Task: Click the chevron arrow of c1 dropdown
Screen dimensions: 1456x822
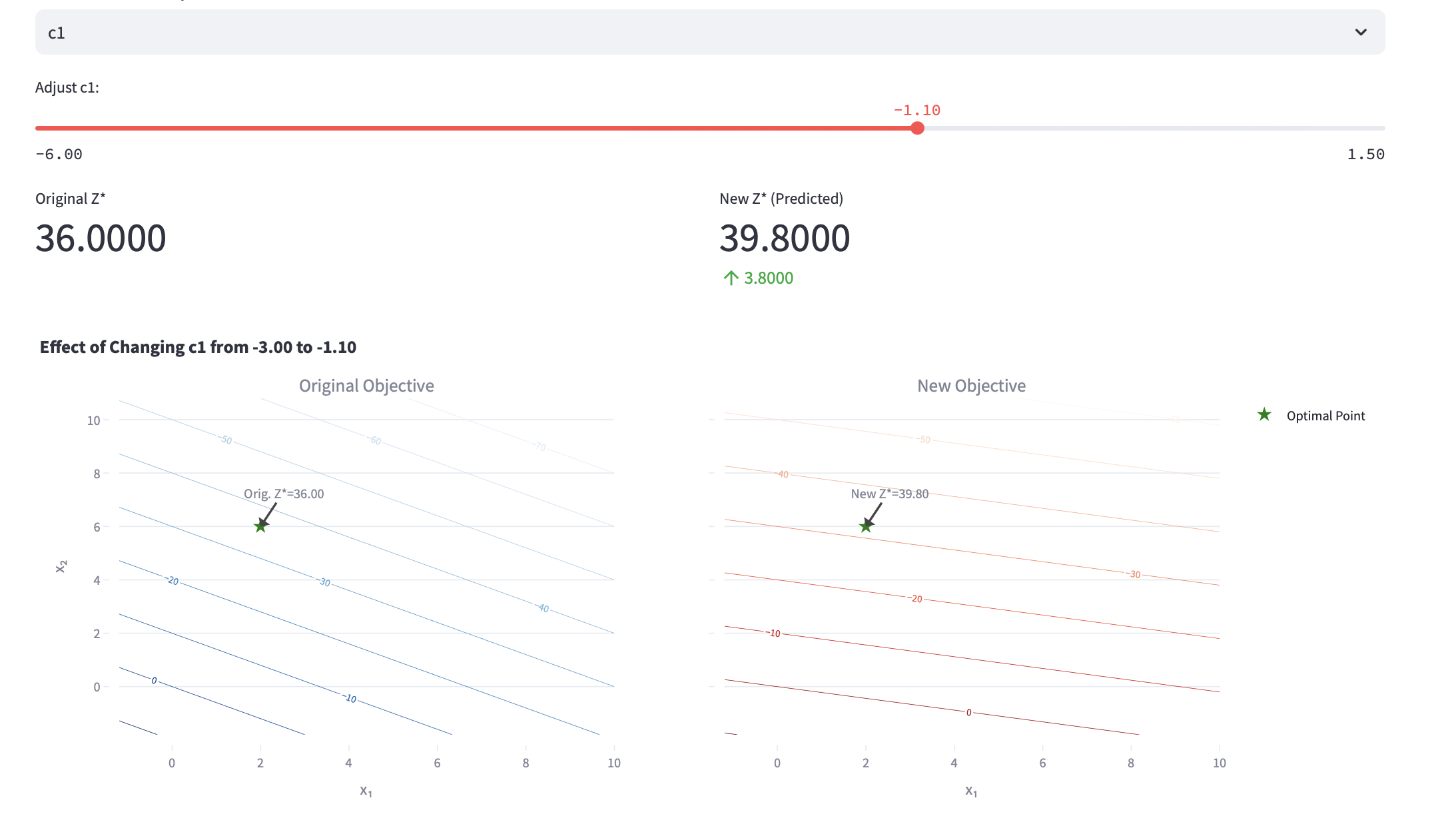Action: coord(1360,32)
